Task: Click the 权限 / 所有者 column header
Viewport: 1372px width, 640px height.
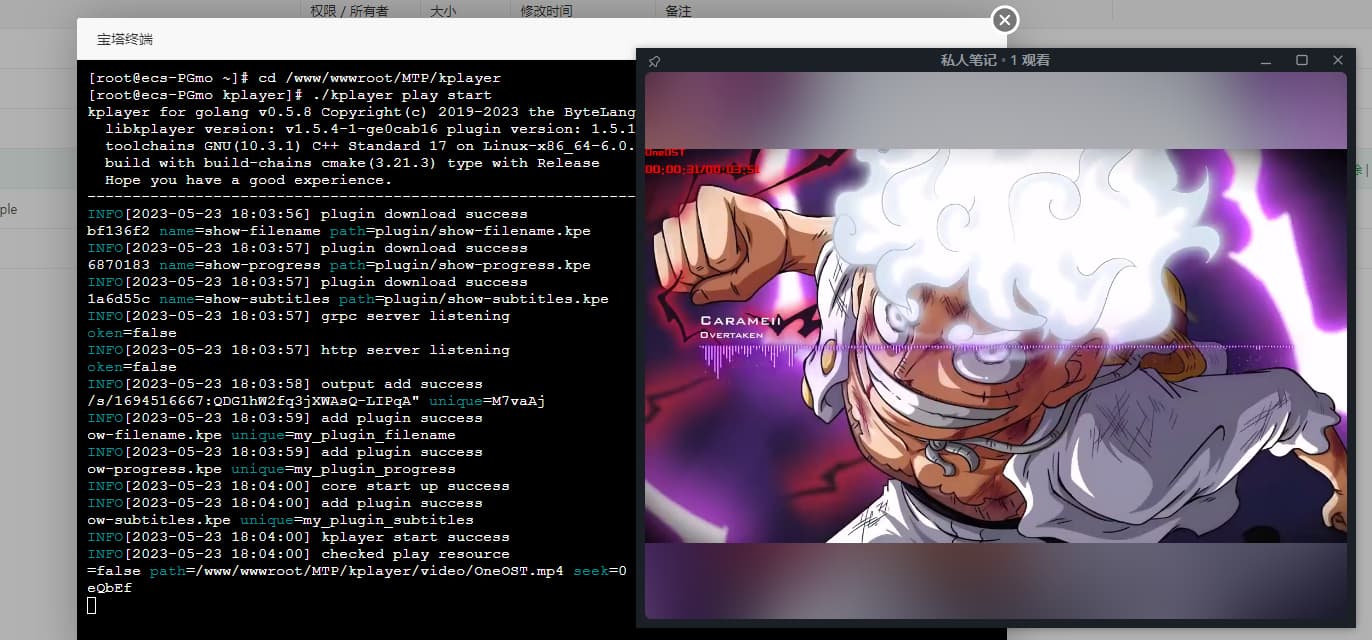Action: [349, 11]
